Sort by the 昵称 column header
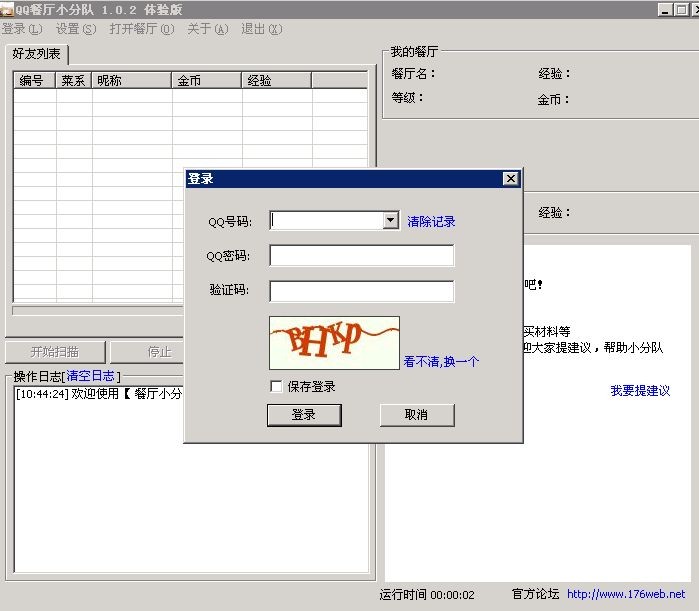 (x=132, y=80)
